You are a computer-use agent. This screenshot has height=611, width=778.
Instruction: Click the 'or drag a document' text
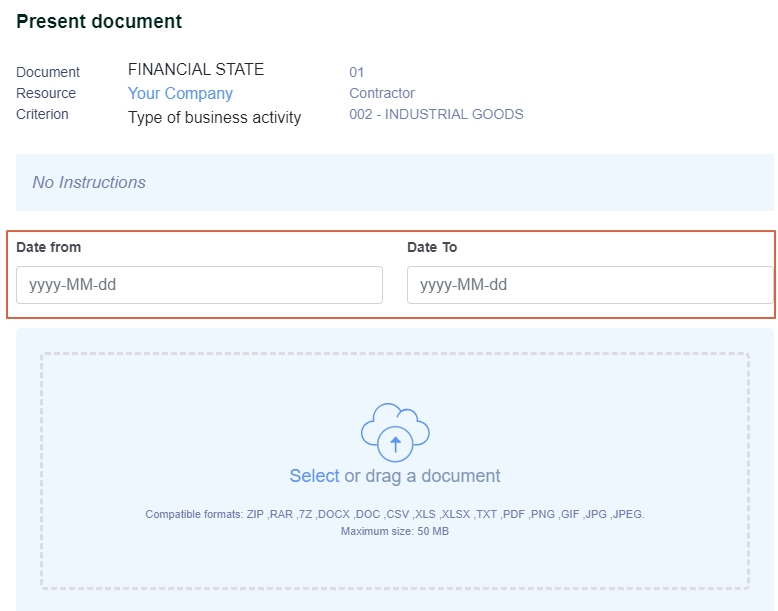(x=422, y=475)
